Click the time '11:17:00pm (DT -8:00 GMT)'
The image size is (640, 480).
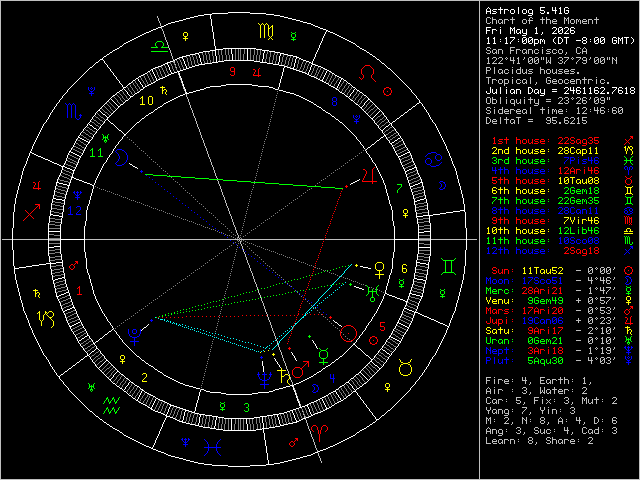click(560, 41)
